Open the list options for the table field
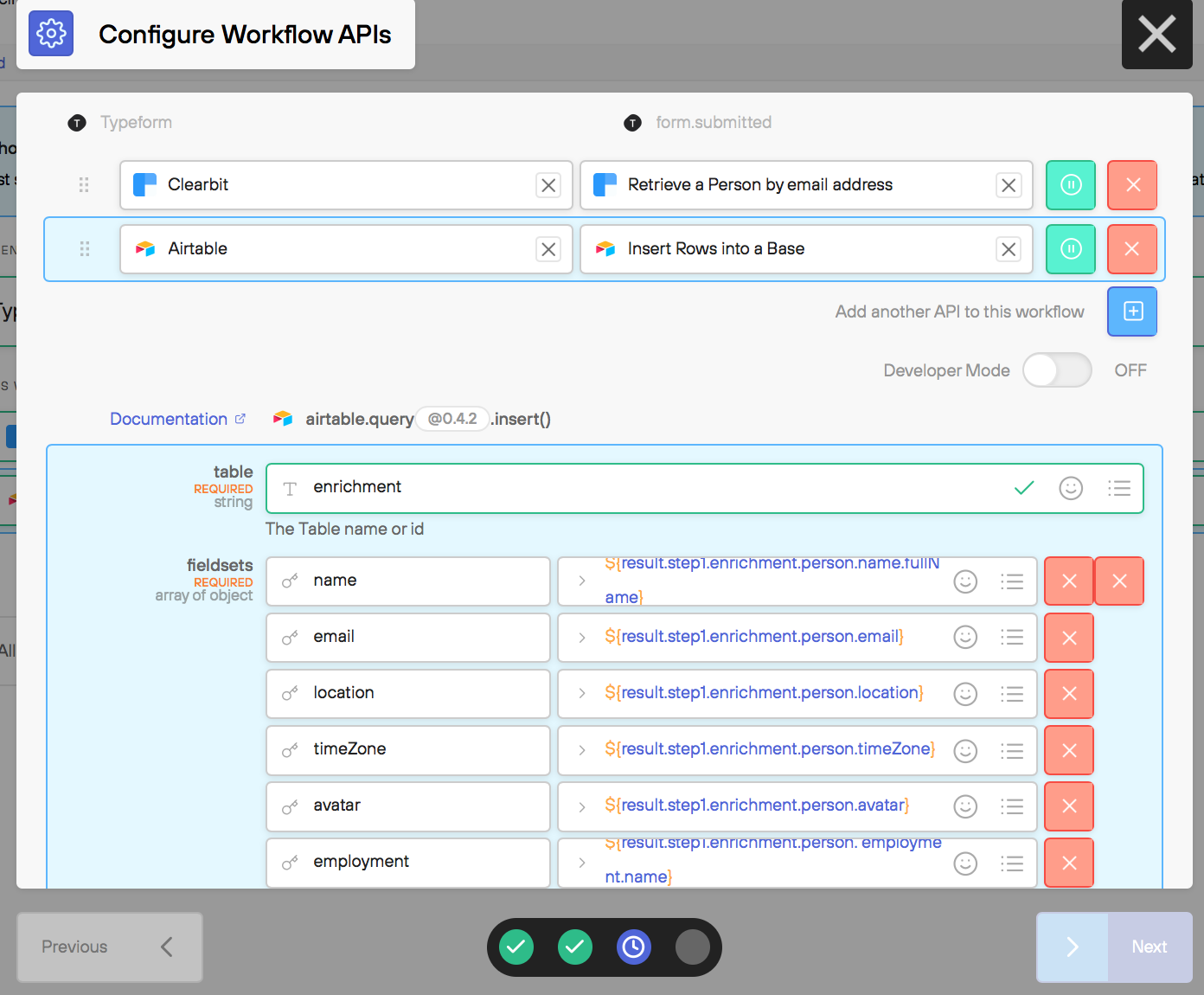Screen dimensions: 1204x995 tap(1119, 488)
